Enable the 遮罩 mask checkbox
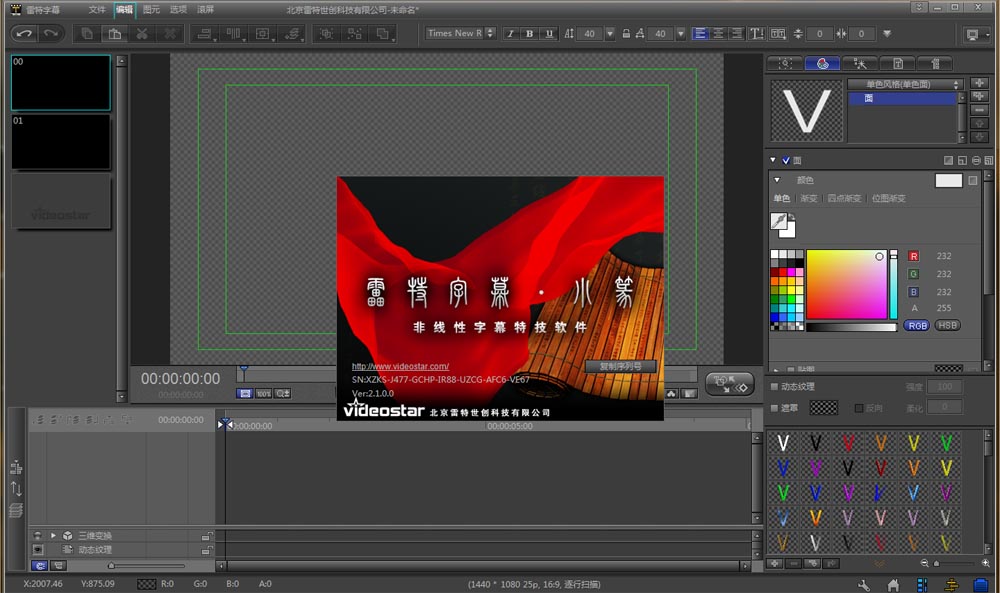Screen dimensions: 1000x593 (775, 407)
